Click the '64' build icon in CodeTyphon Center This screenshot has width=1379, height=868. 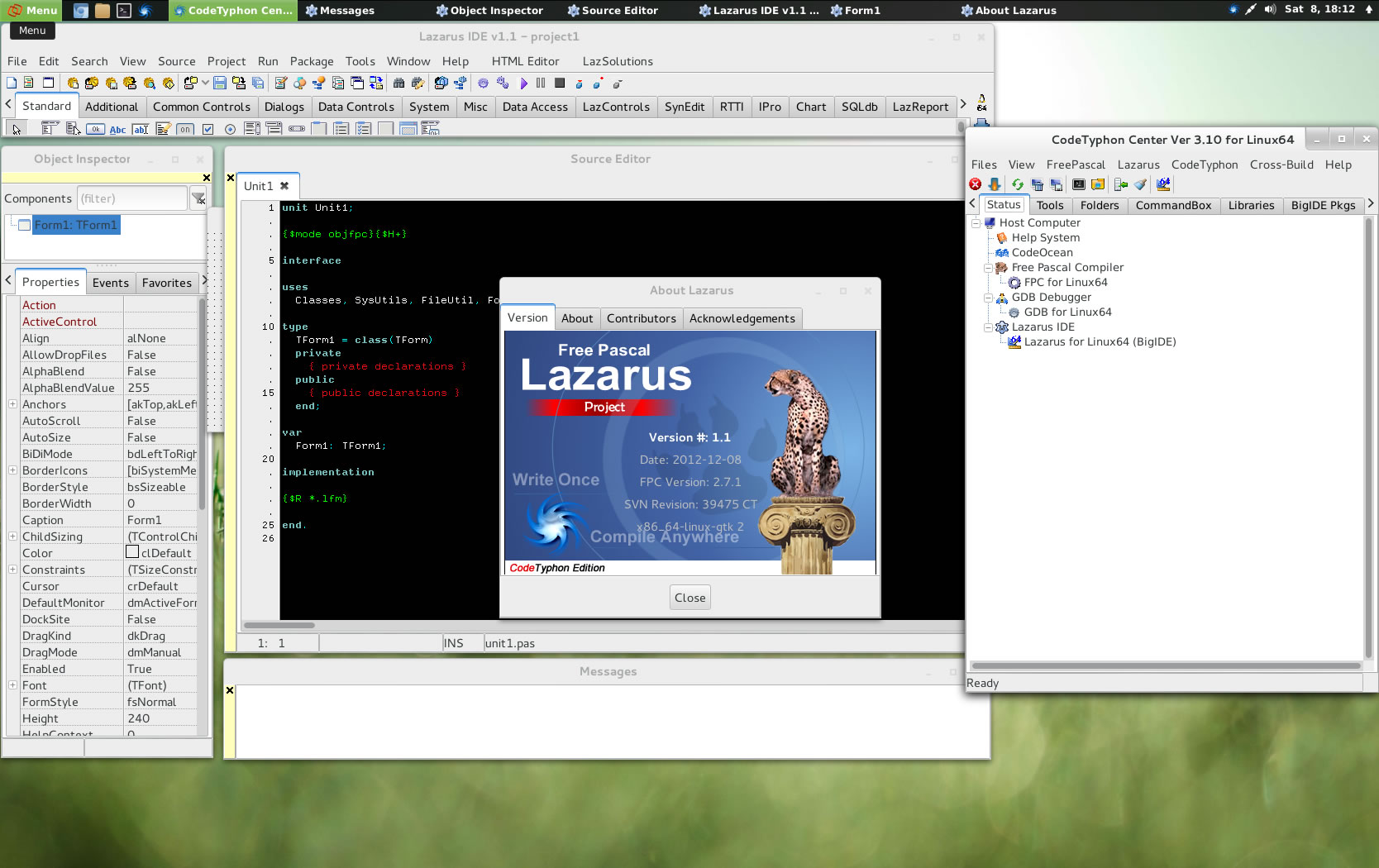tap(1163, 184)
